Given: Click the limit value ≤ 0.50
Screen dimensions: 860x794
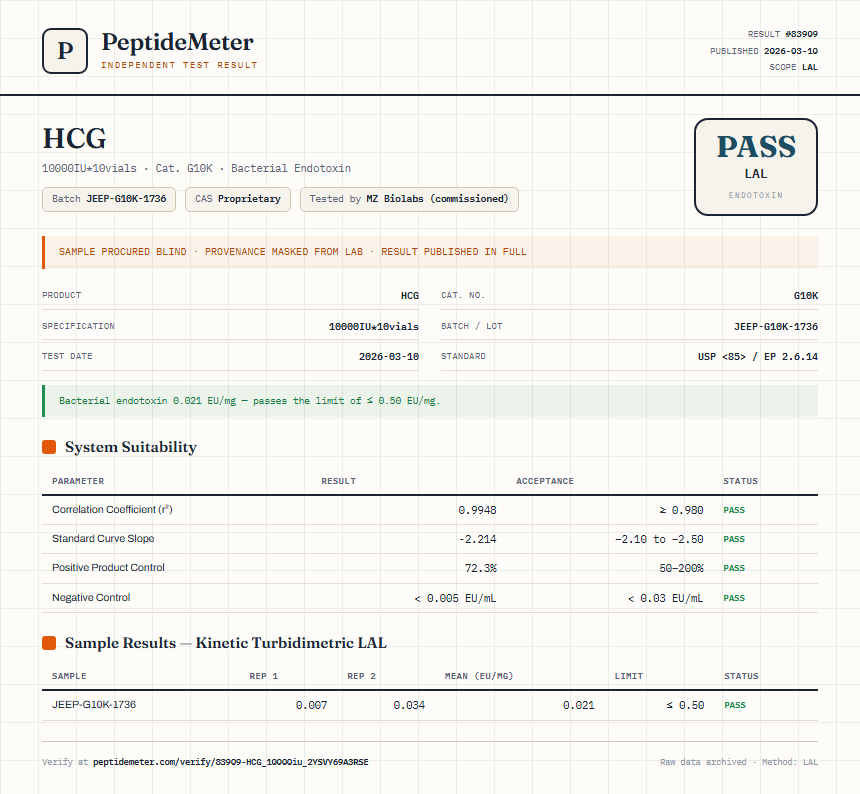Looking at the screenshot, I should [685, 705].
